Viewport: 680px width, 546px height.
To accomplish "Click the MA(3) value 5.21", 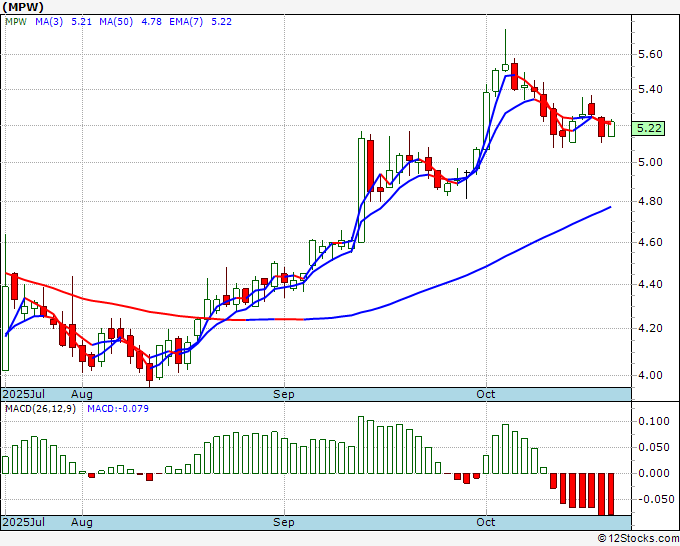I will click(82, 22).
